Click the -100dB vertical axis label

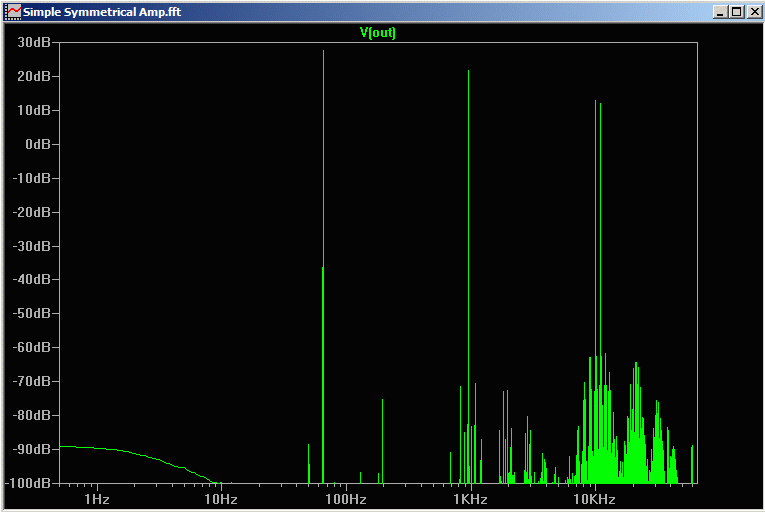pos(28,483)
